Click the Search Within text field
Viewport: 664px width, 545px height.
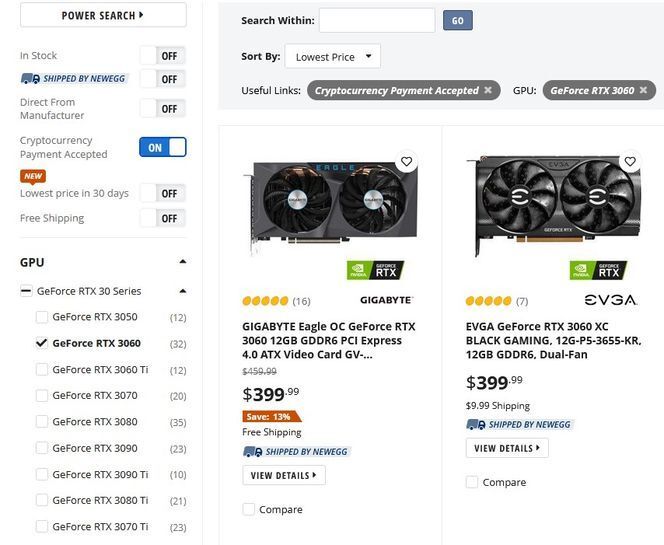[377, 20]
